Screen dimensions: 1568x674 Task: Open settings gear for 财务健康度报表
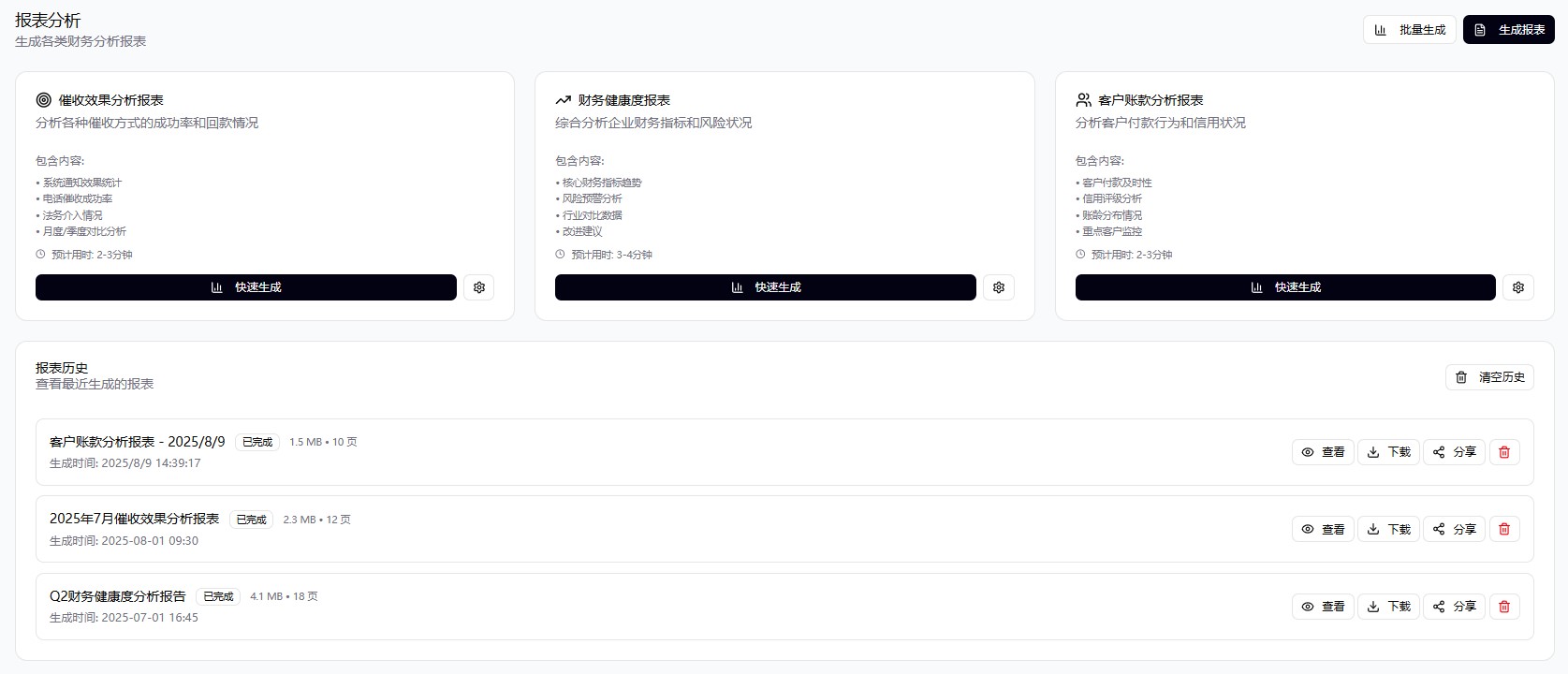pyautogui.click(x=999, y=287)
